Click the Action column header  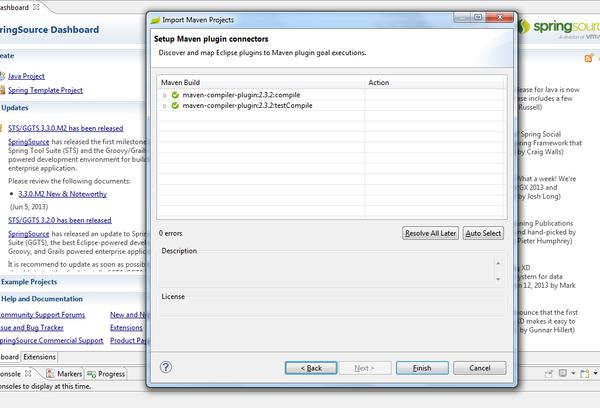(435, 82)
